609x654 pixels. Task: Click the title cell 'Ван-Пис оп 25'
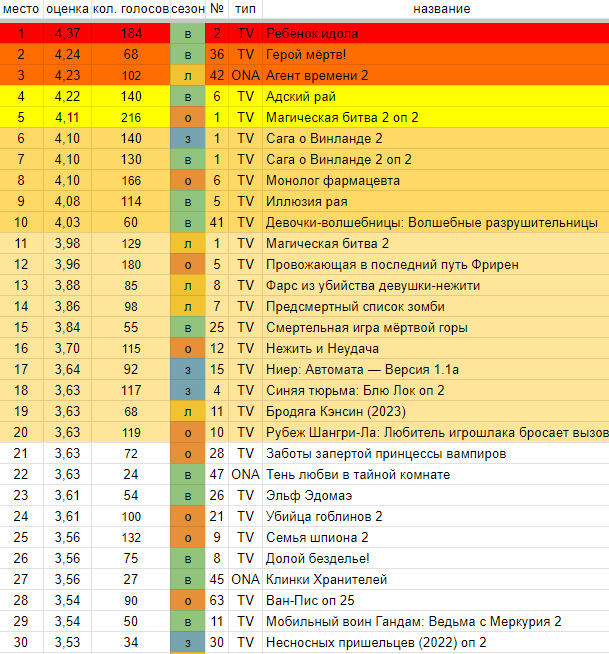tap(435, 600)
